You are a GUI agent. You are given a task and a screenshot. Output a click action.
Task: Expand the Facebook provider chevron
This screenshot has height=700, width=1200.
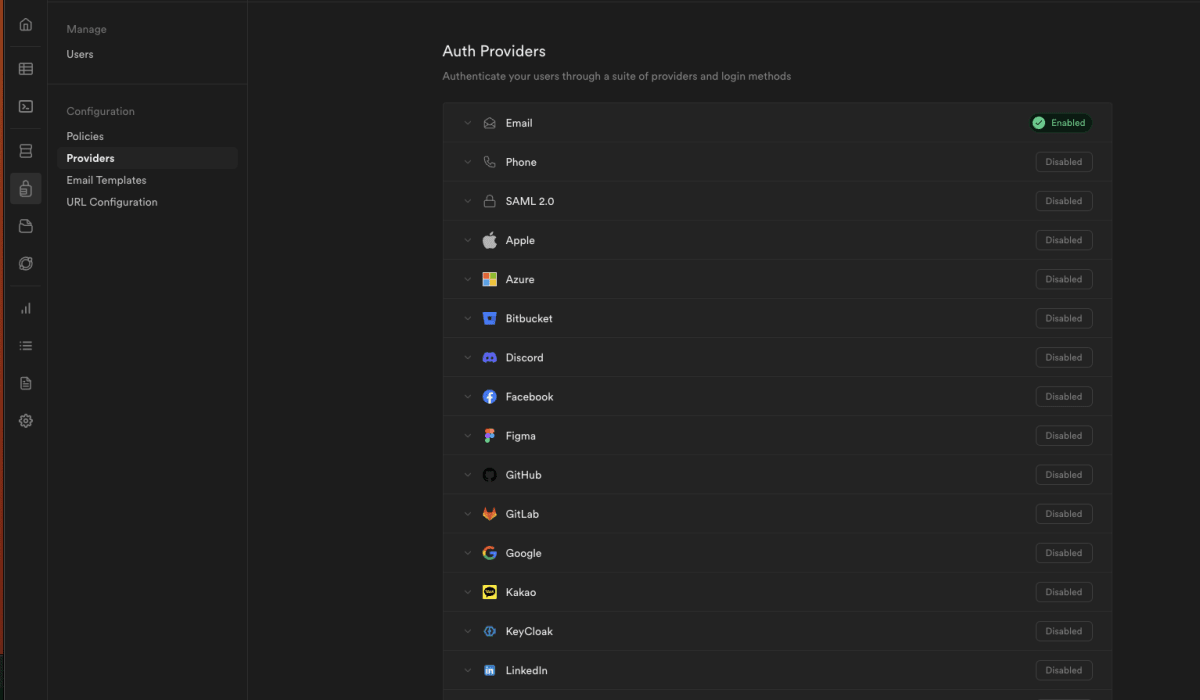pos(467,397)
